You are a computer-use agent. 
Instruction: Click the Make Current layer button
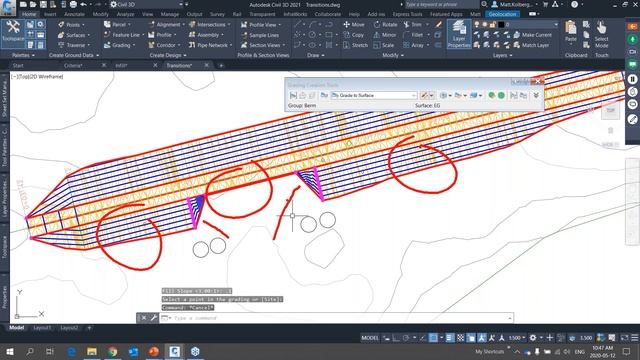coord(533,35)
